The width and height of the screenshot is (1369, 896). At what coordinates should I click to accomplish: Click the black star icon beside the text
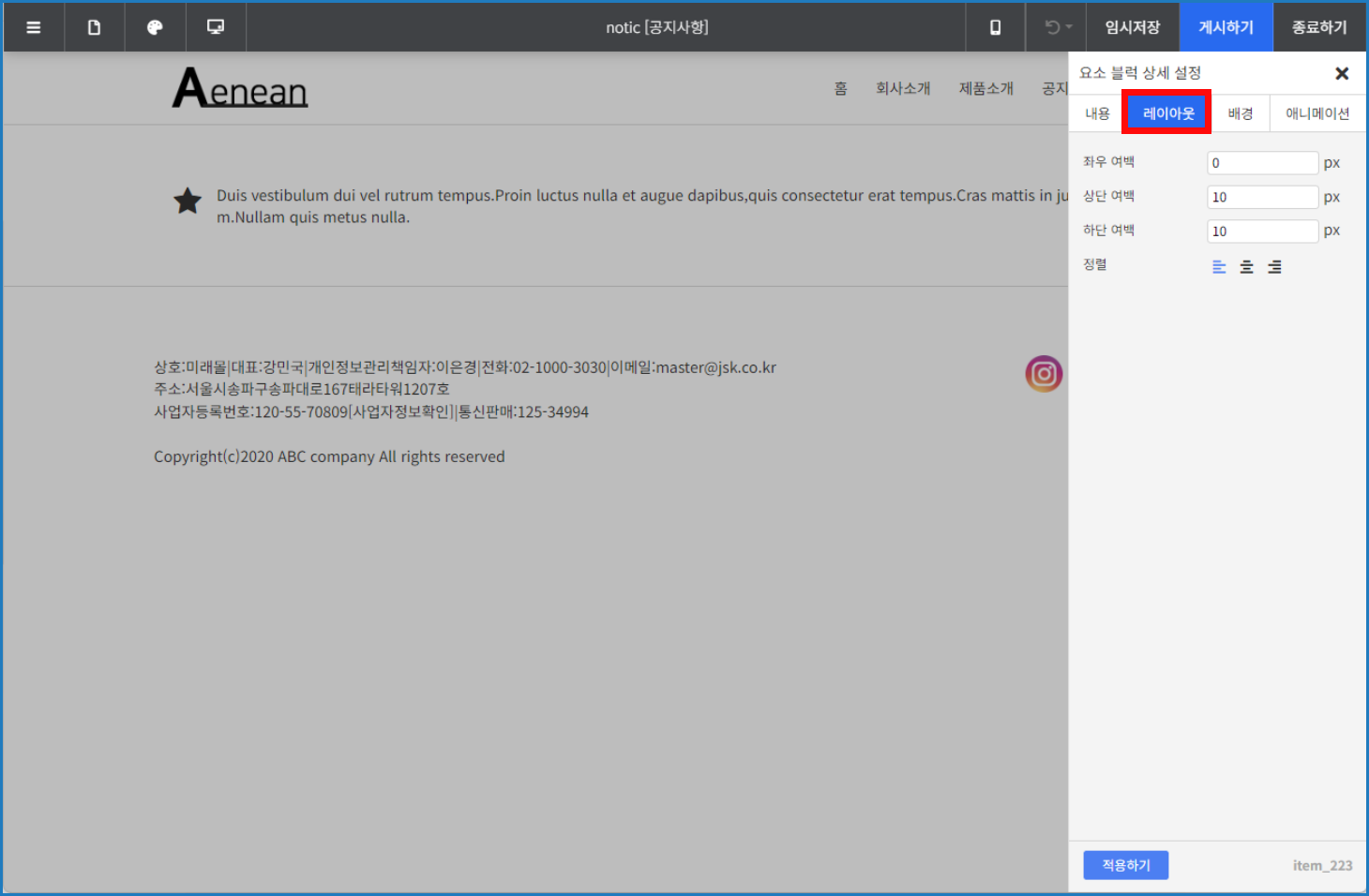pyautogui.click(x=187, y=201)
